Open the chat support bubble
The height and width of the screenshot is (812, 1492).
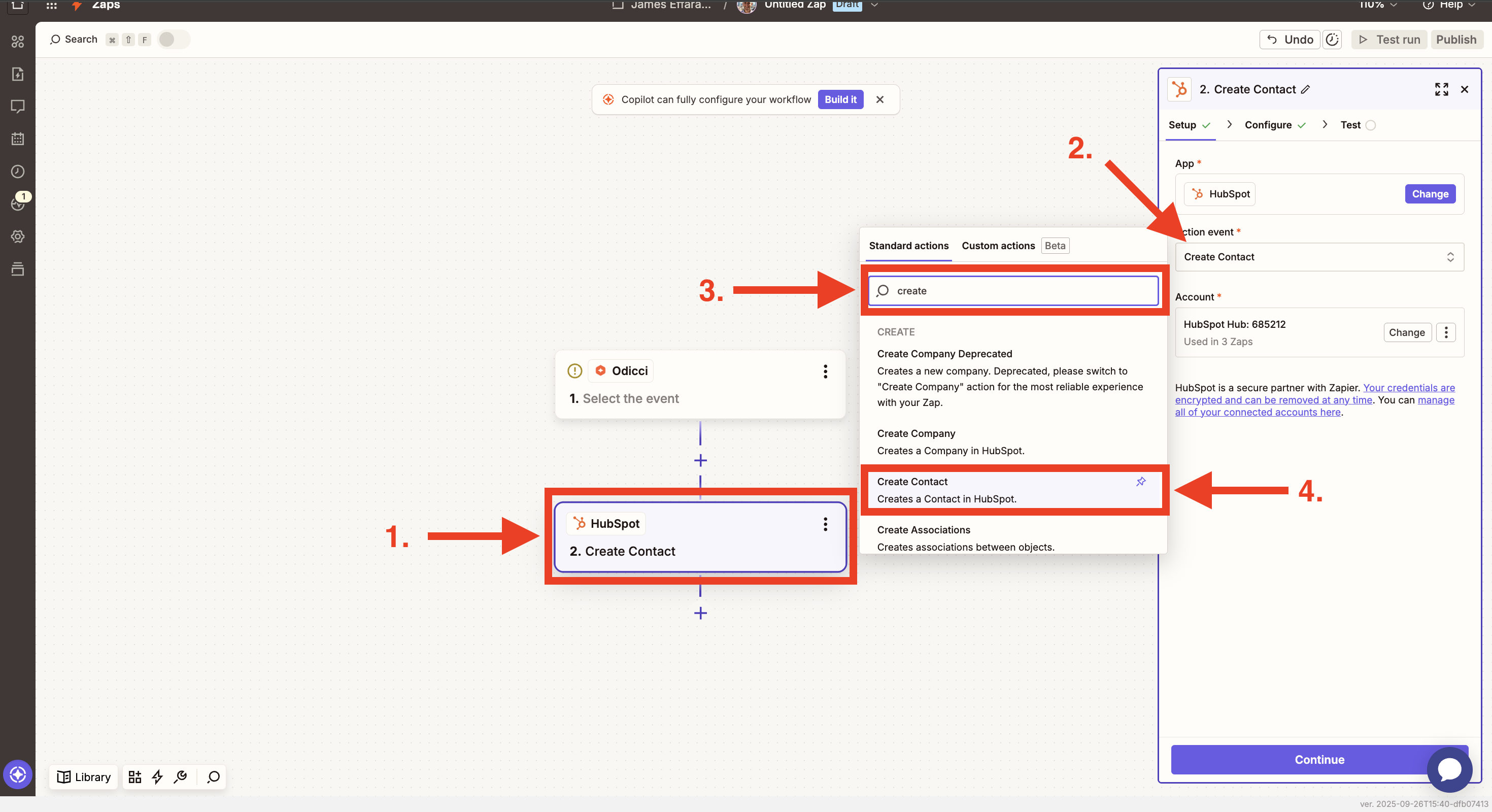(1449, 770)
